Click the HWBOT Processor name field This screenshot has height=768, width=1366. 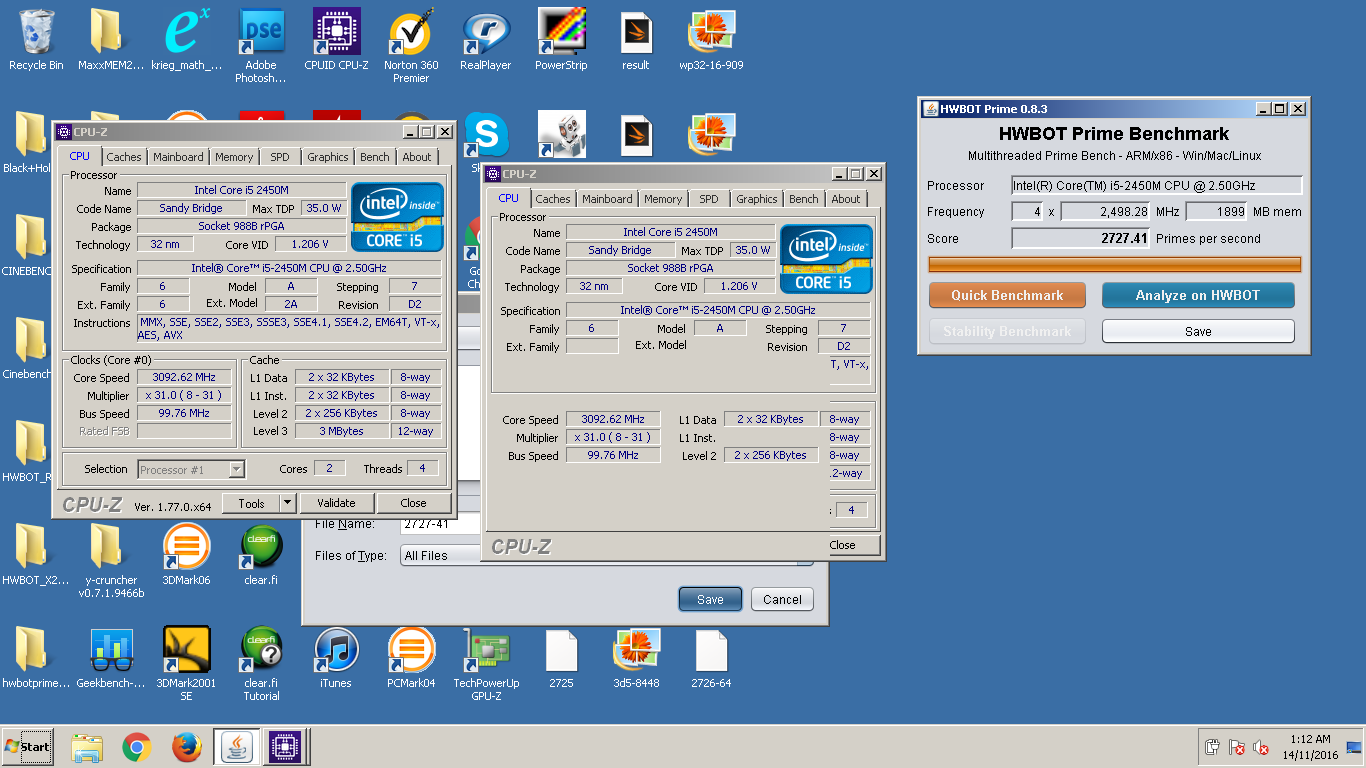click(1157, 185)
